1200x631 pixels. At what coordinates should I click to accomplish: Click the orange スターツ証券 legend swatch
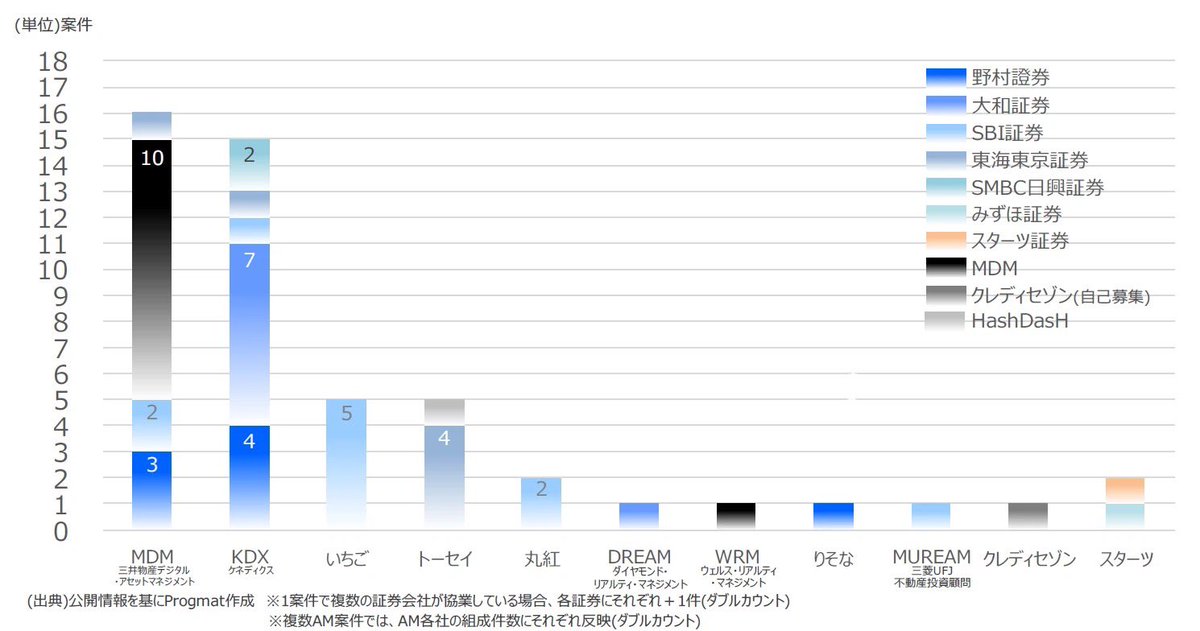945,240
